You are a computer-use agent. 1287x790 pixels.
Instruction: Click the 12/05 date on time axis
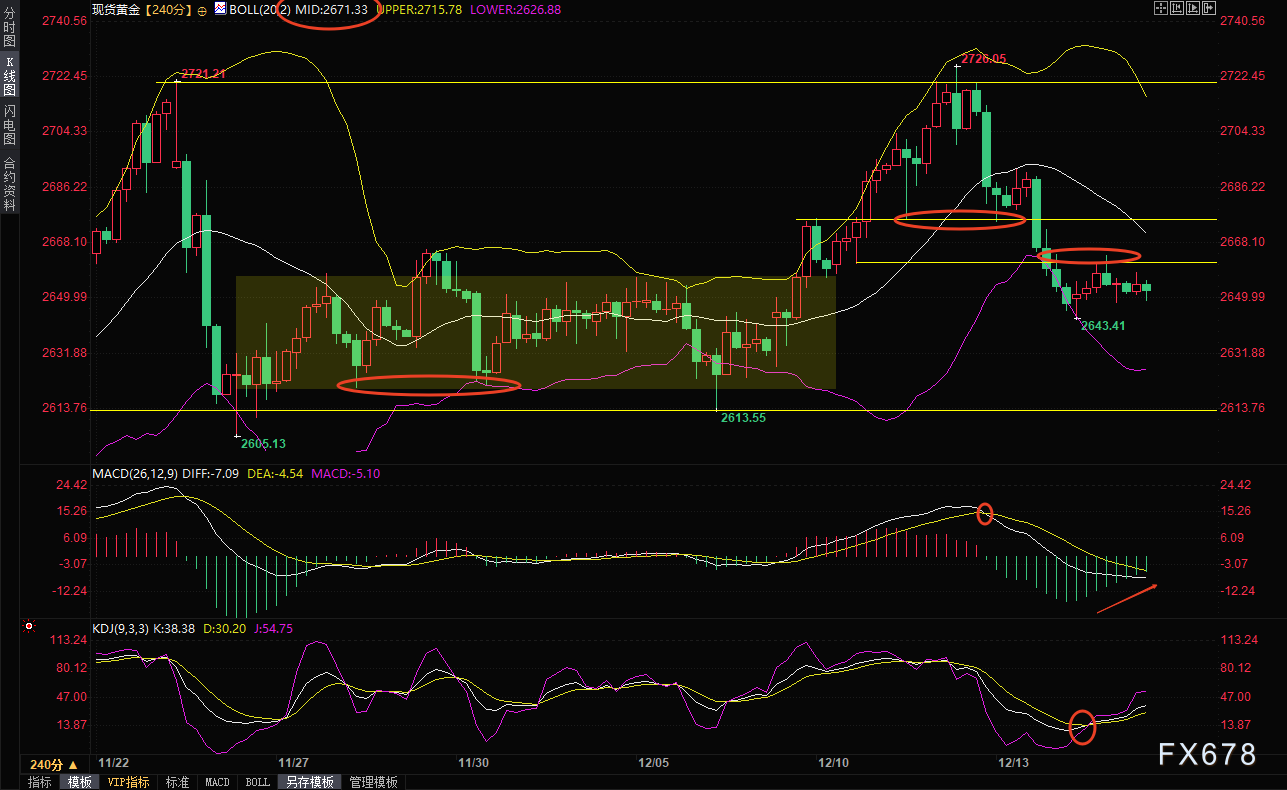pos(653,762)
